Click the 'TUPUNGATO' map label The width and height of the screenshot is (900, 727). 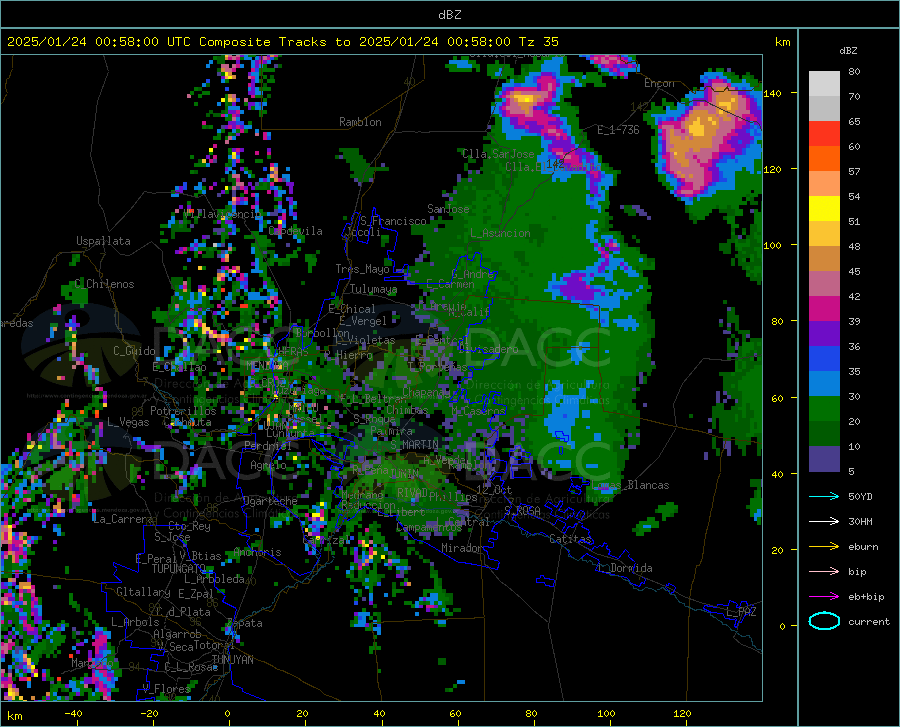coord(179,569)
